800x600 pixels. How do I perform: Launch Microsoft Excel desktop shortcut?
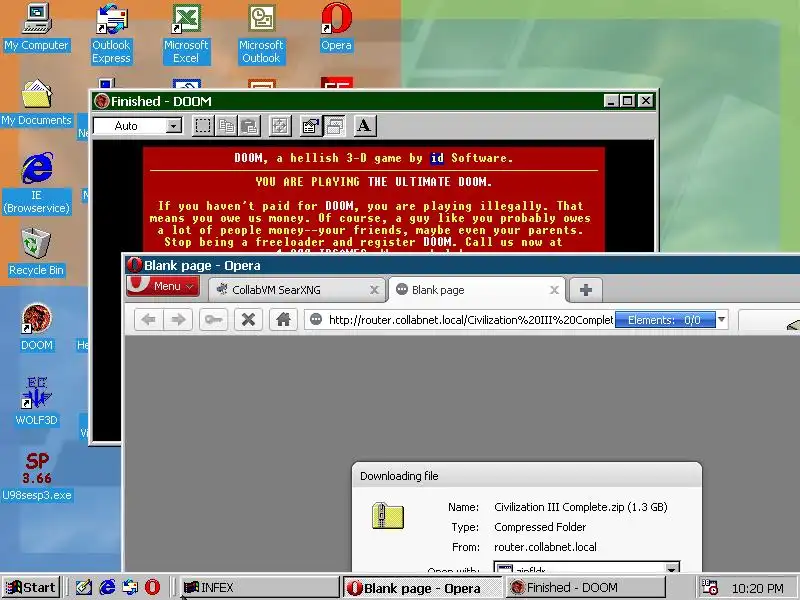coord(186,33)
